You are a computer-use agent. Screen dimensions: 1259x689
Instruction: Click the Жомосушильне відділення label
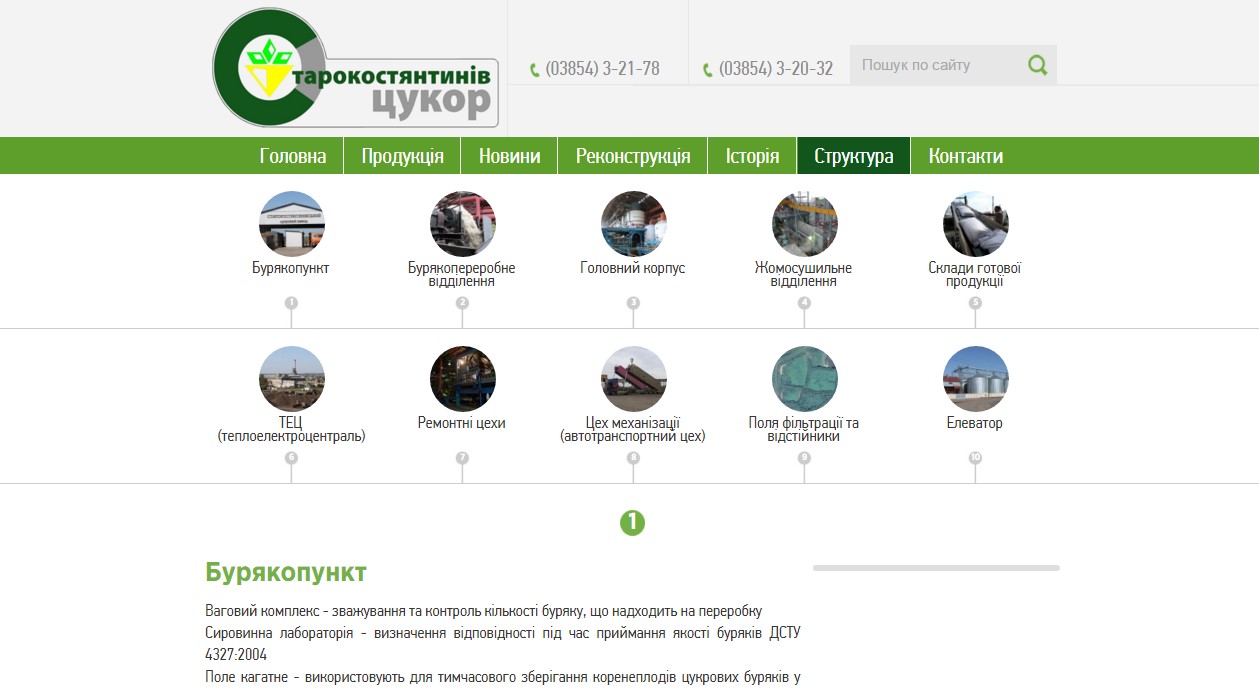tap(804, 274)
